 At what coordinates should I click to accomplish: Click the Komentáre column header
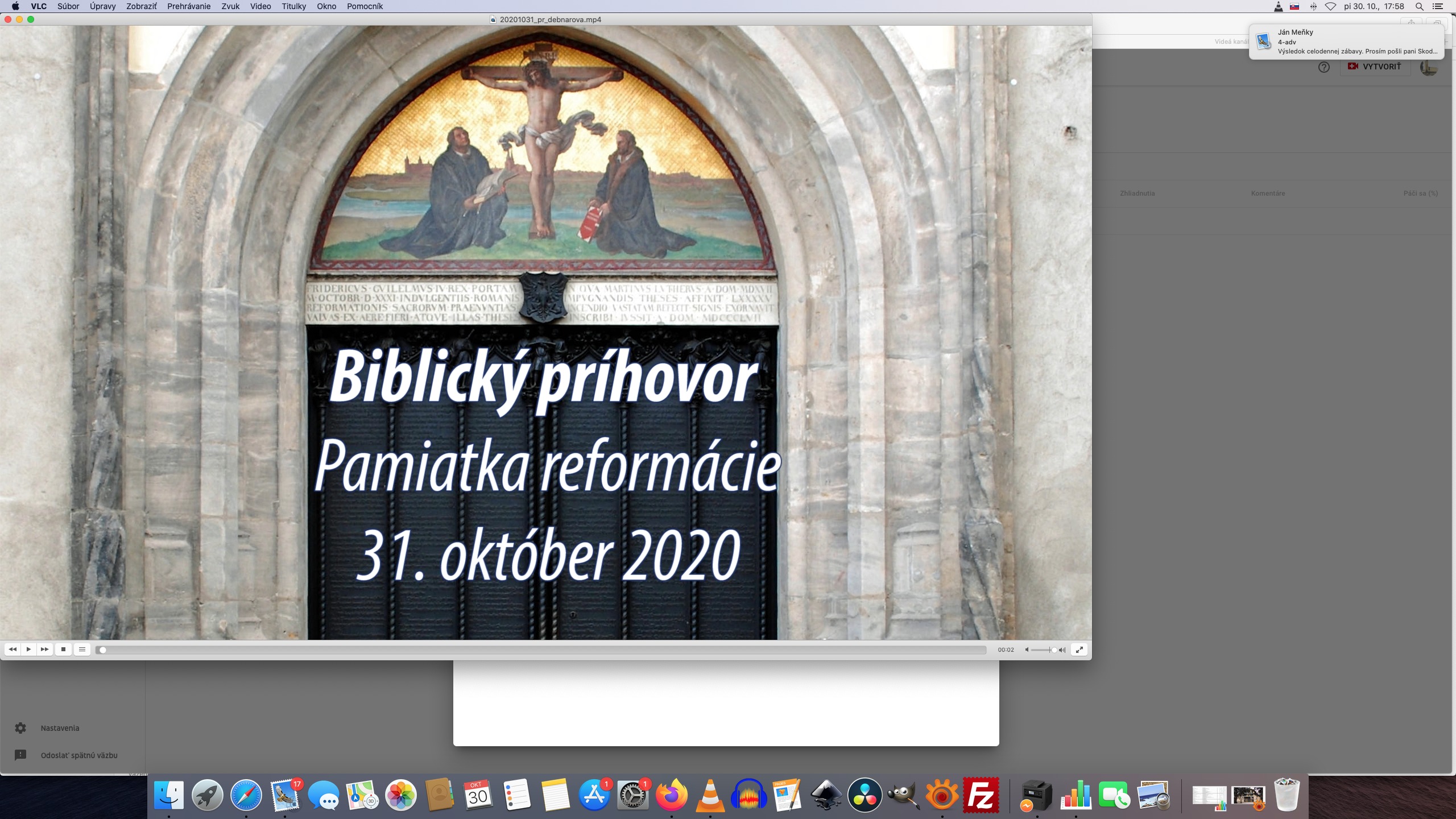tap(1268, 193)
